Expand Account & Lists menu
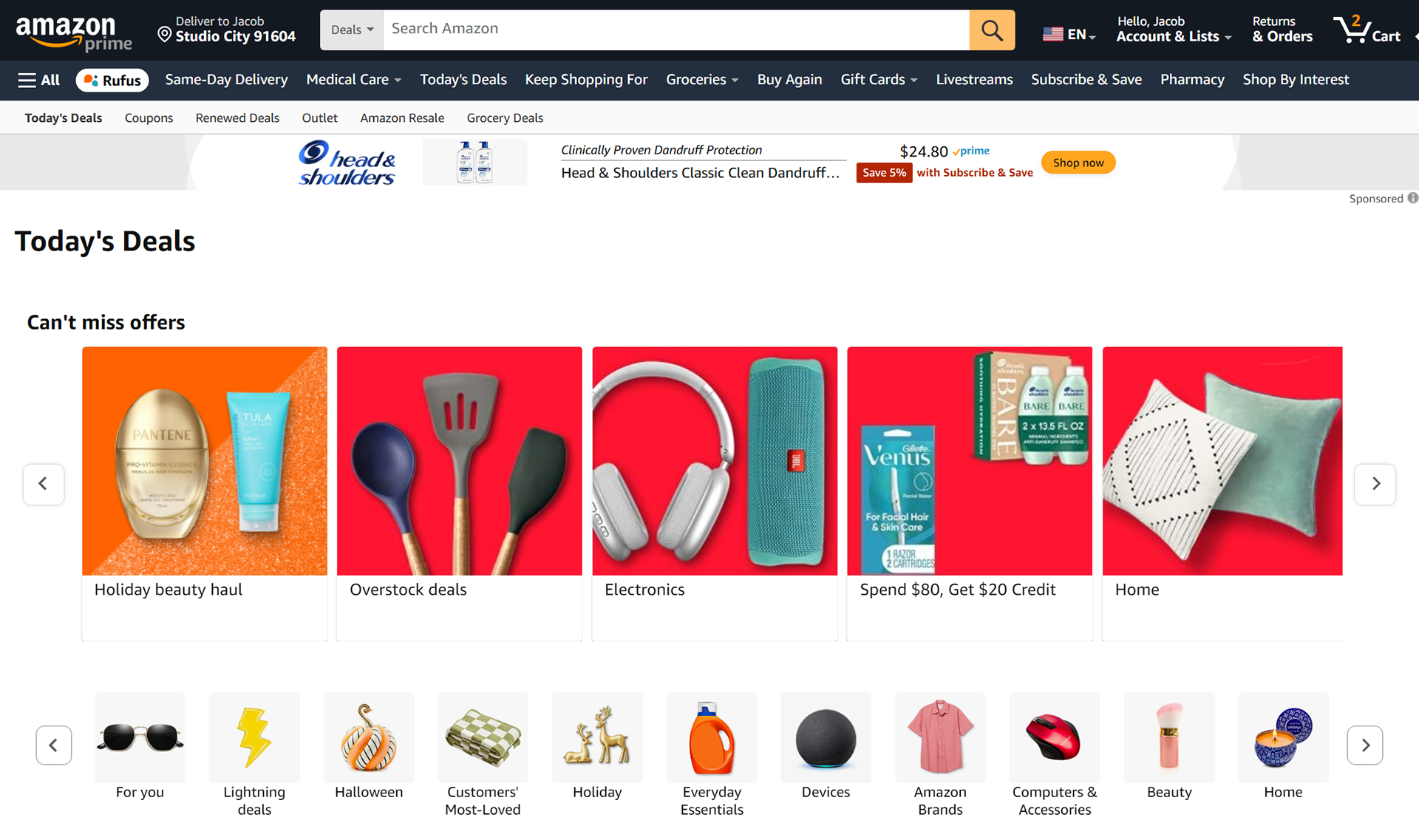The image size is (1419, 840). coord(1174,30)
